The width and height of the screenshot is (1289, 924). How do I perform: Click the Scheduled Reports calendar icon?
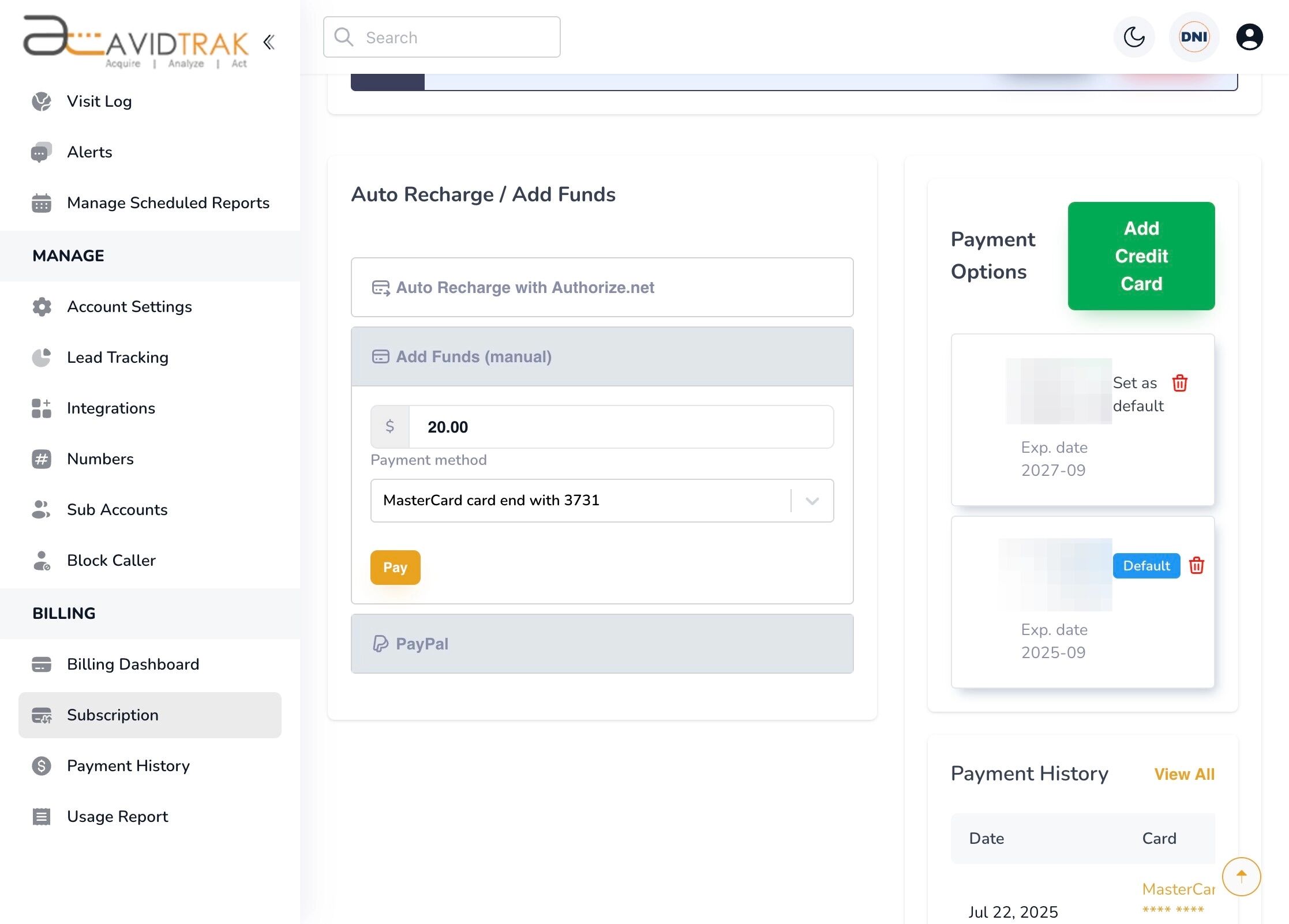[42, 203]
